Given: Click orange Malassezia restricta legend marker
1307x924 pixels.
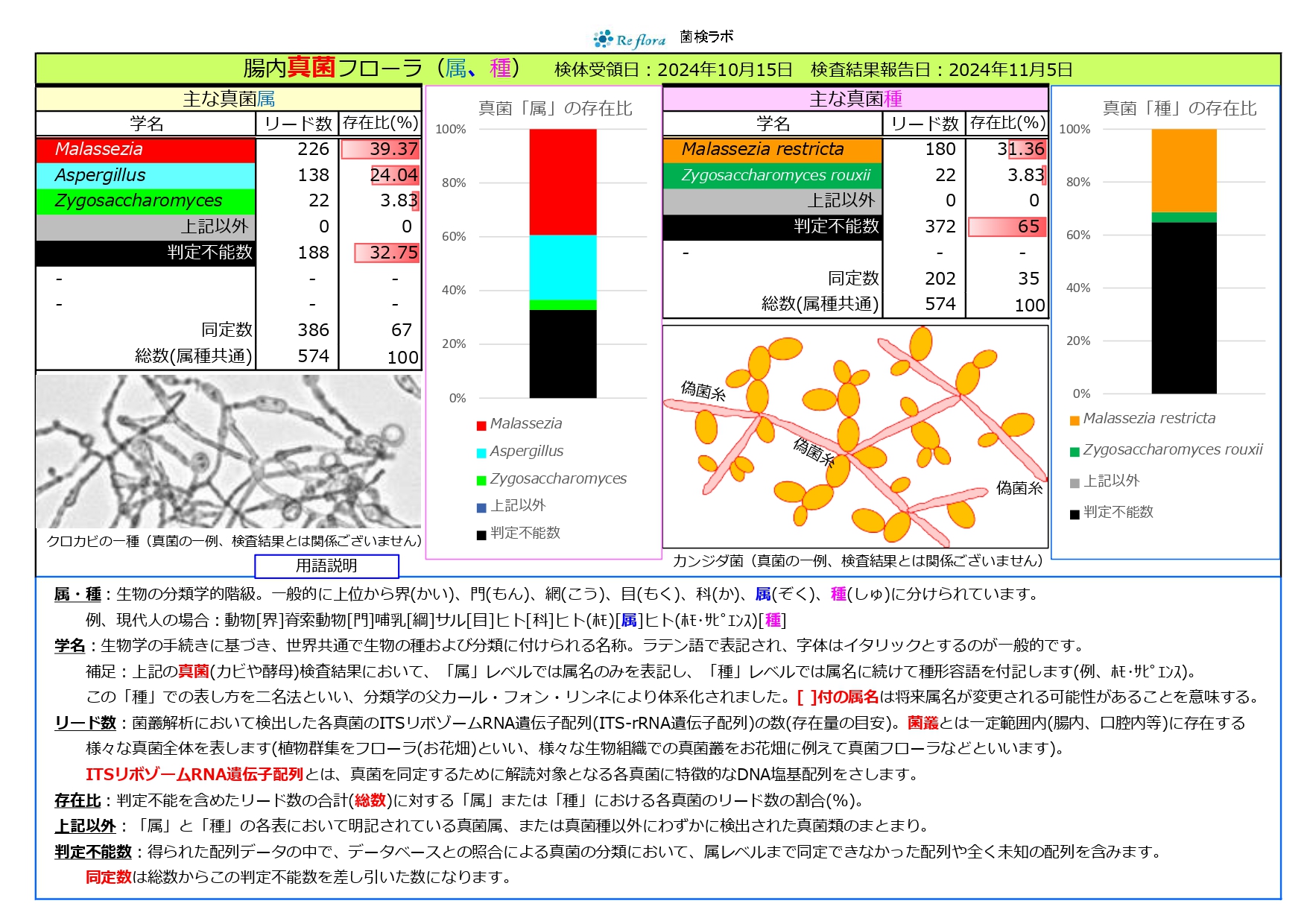Looking at the screenshot, I should pyautogui.click(x=1075, y=420).
